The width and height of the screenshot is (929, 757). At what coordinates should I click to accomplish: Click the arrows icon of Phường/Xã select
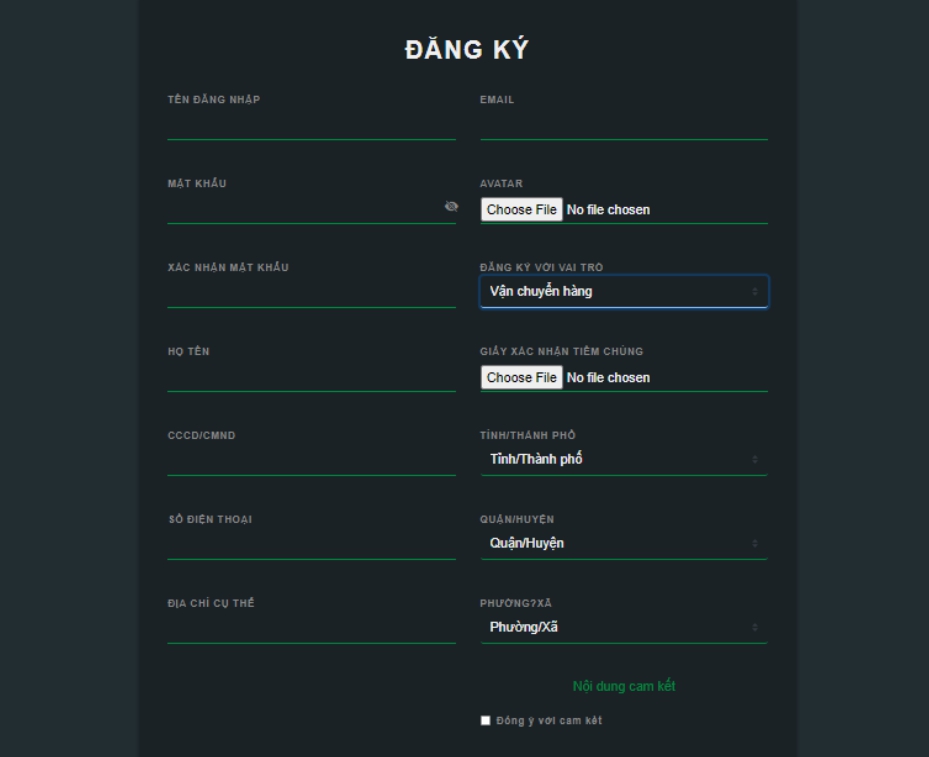pyautogui.click(x=755, y=627)
